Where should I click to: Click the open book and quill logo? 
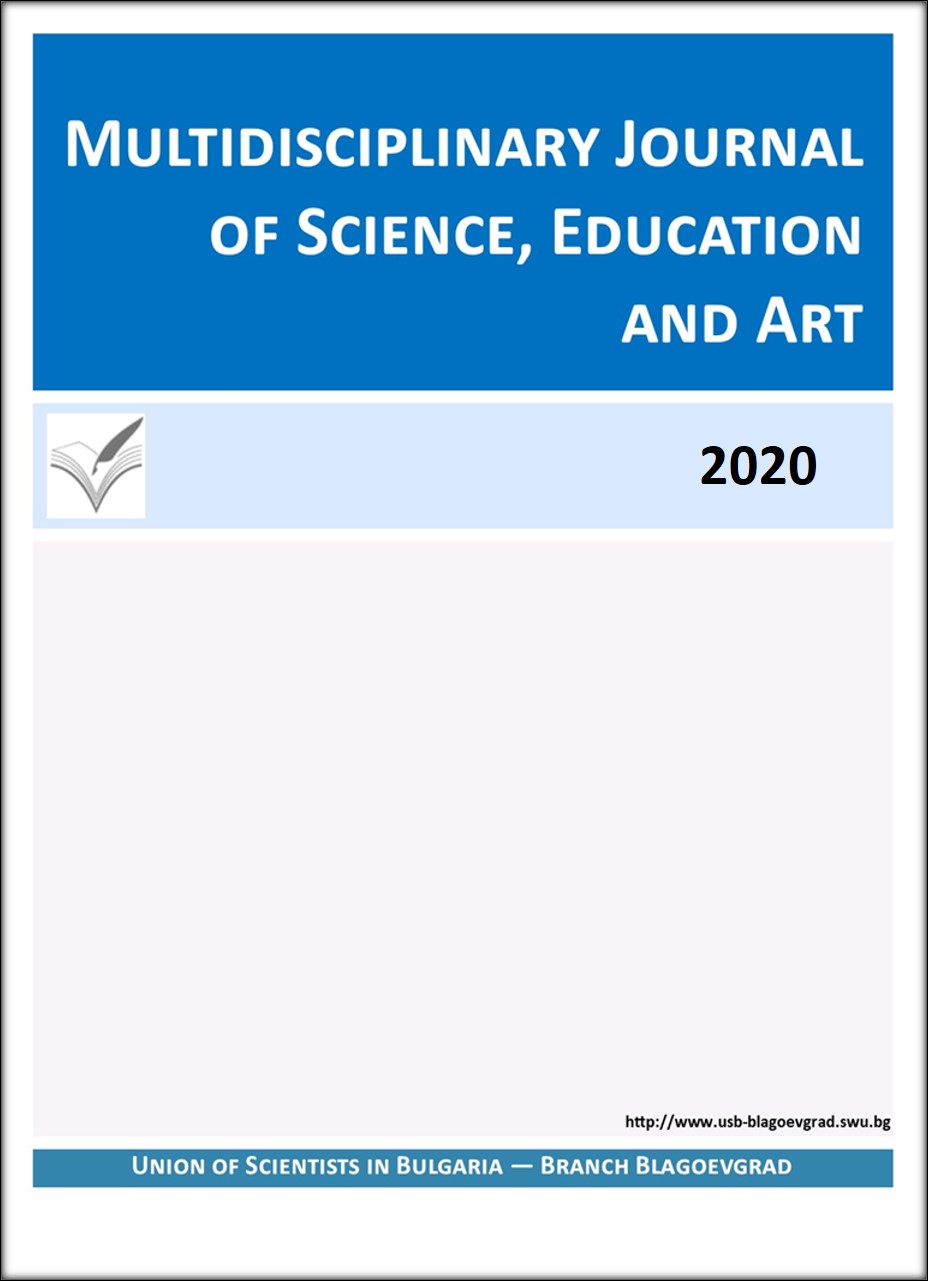pyautogui.click(x=96, y=466)
